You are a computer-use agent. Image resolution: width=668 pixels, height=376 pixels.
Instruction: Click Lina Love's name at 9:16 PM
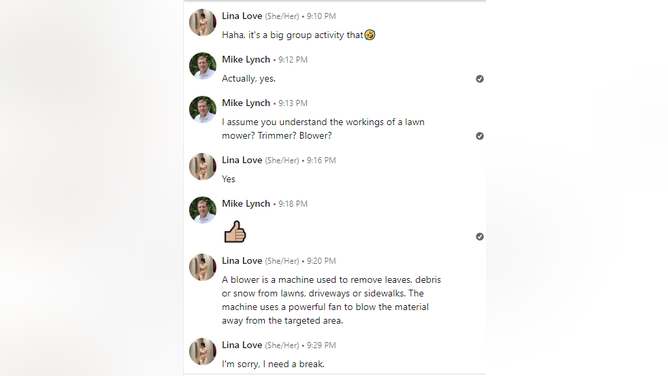click(242, 160)
